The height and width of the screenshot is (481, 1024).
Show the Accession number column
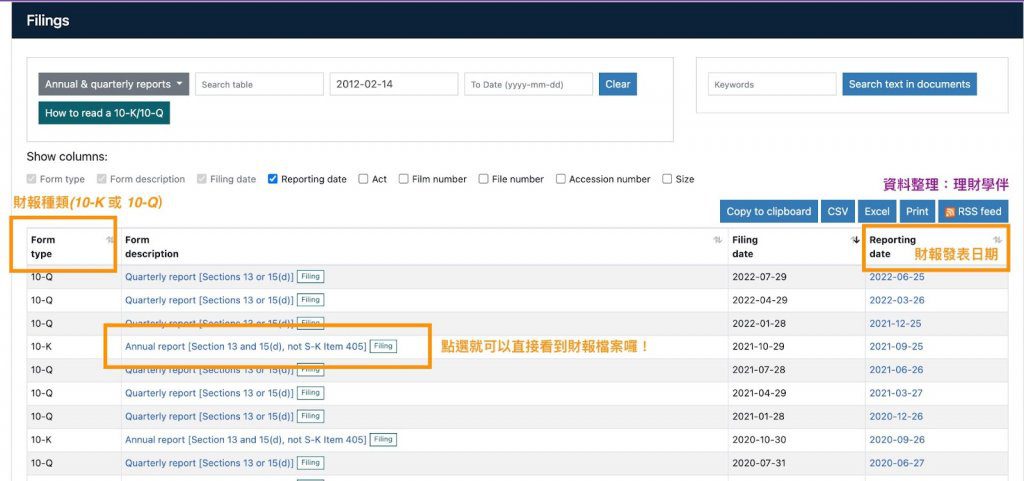[561, 180]
